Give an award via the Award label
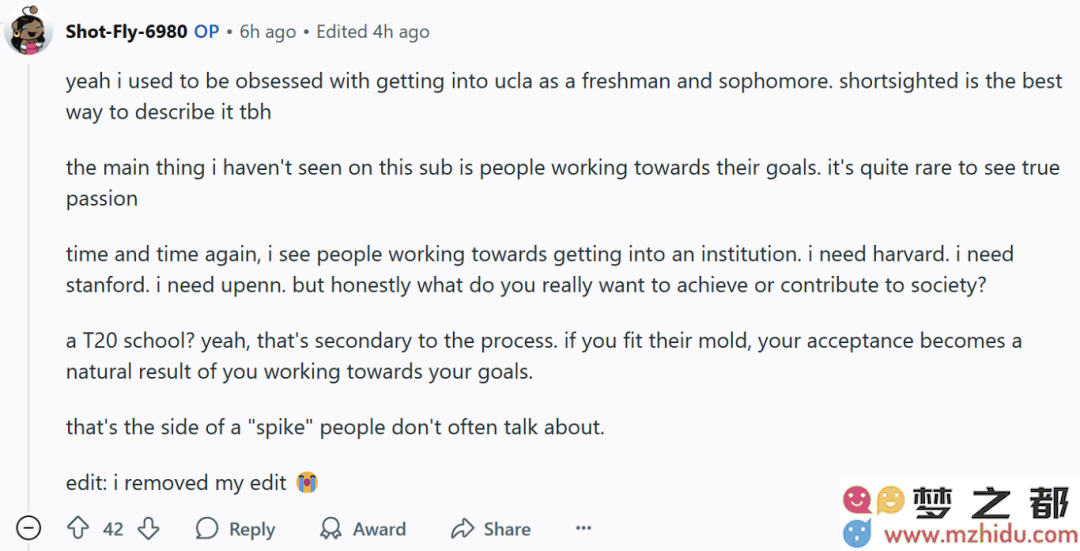Viewport: 1080px width, 551px height. [x=380, y=529]
